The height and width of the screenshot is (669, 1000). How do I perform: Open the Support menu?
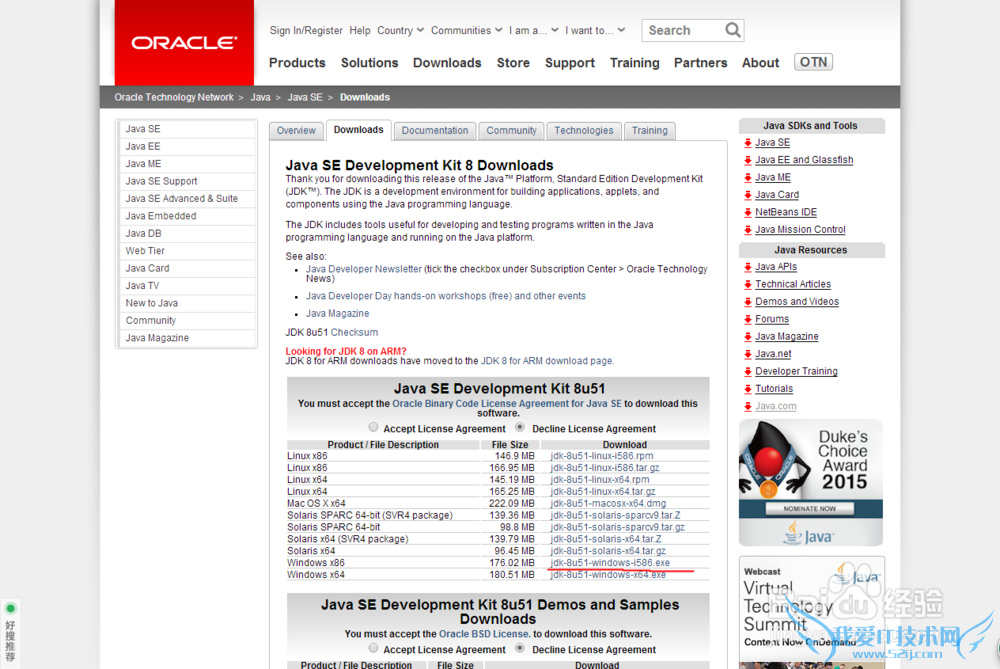pos(570,62)
